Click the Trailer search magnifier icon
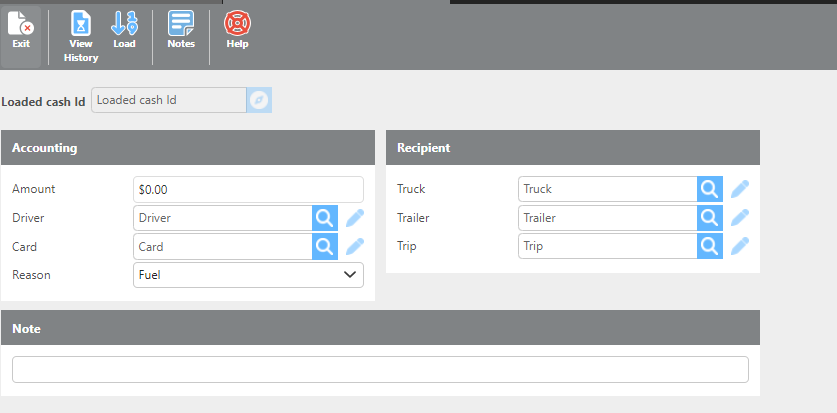 (709, 217)
